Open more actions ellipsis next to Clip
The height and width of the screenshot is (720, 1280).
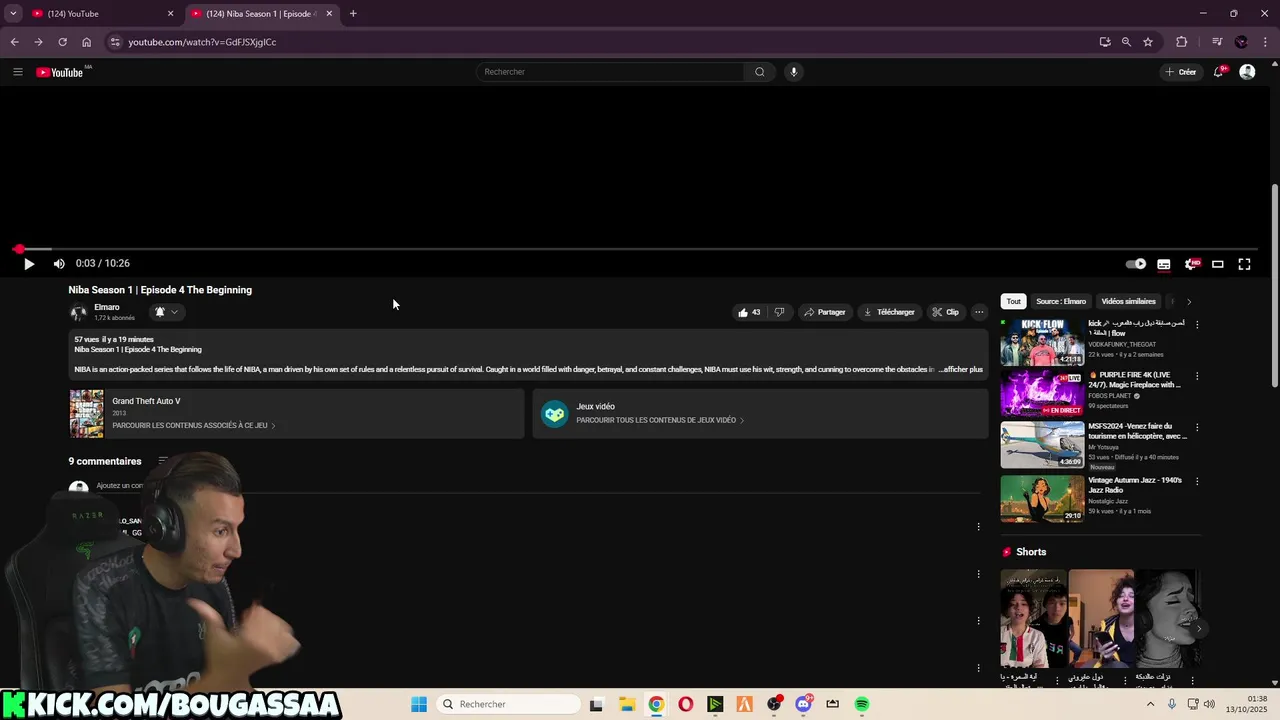979,312
